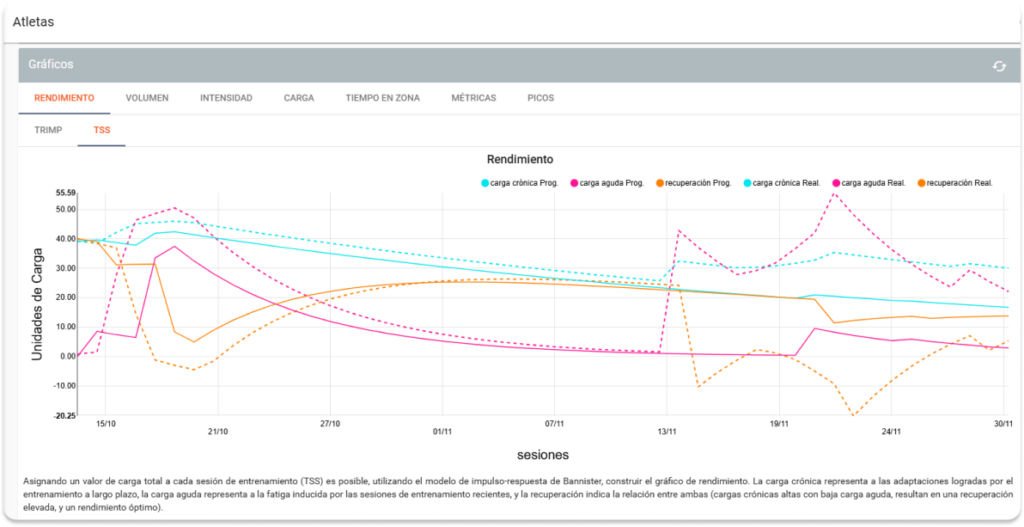
Task: Click the sesiones x-axis label
Action: click(543, 455)
